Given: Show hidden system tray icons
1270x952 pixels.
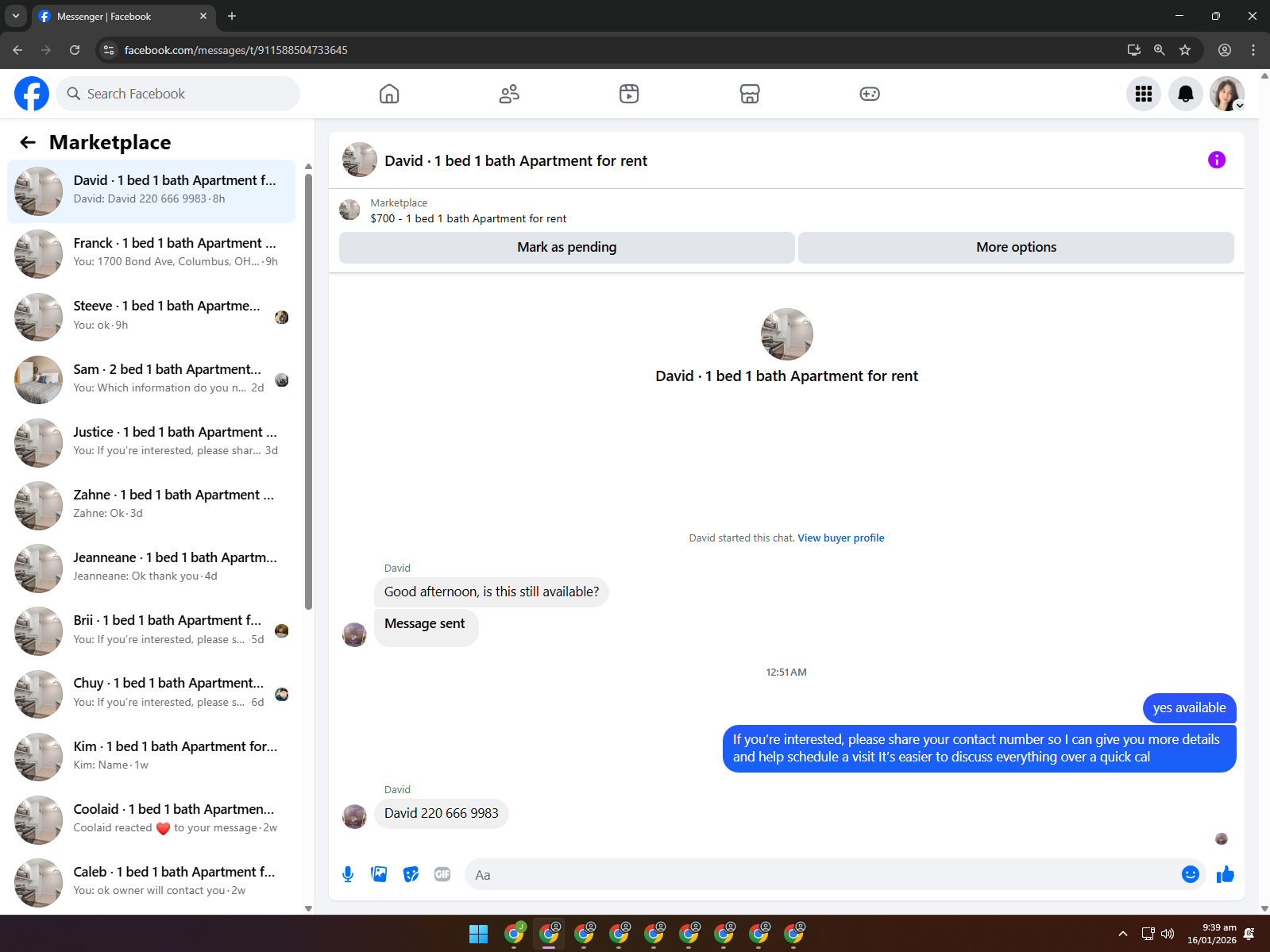Looking at the screenshot, I should pos(1122,934).
